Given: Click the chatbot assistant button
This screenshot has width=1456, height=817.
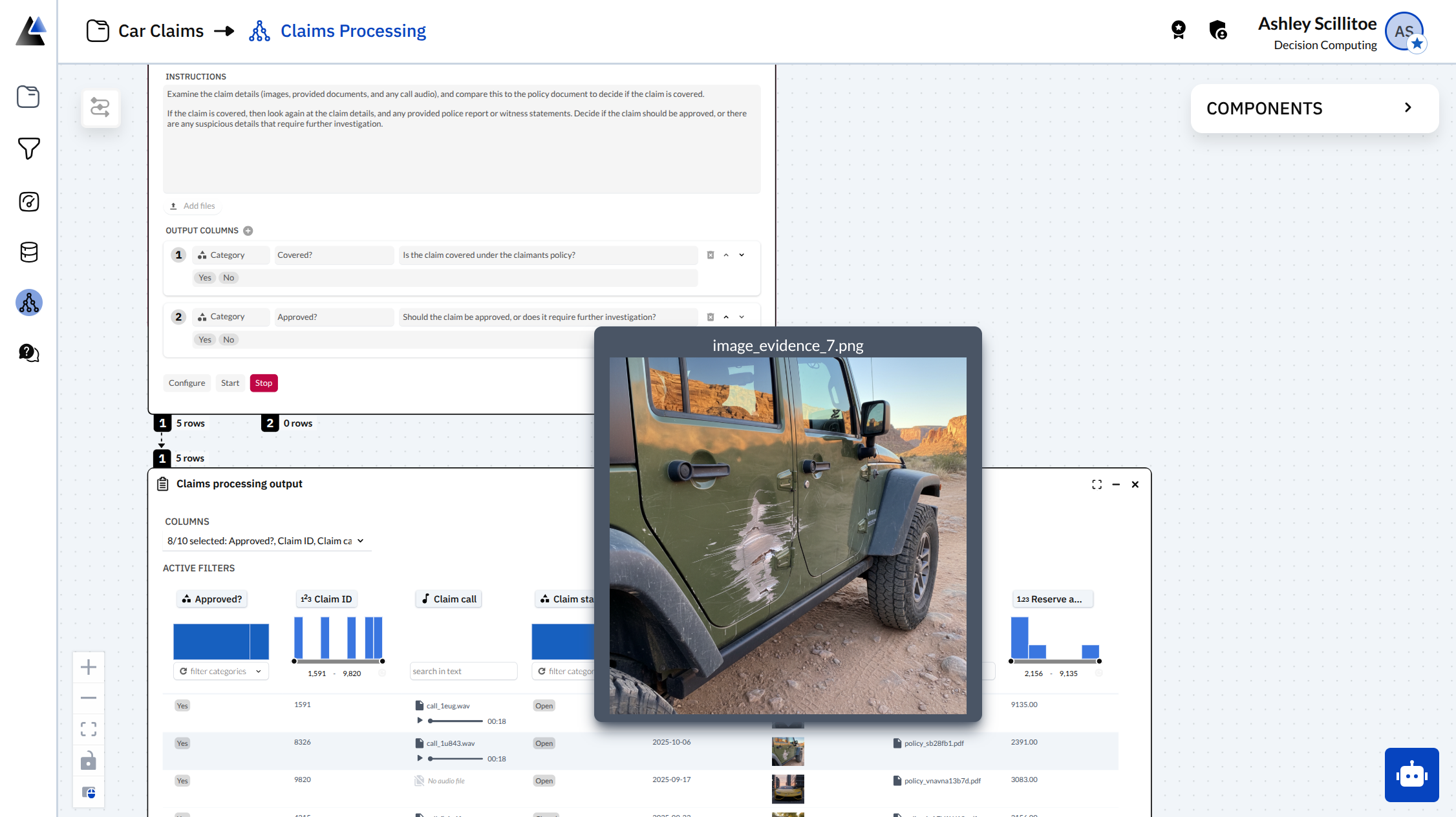Looking at the screenshot, I should point(1411,774).
